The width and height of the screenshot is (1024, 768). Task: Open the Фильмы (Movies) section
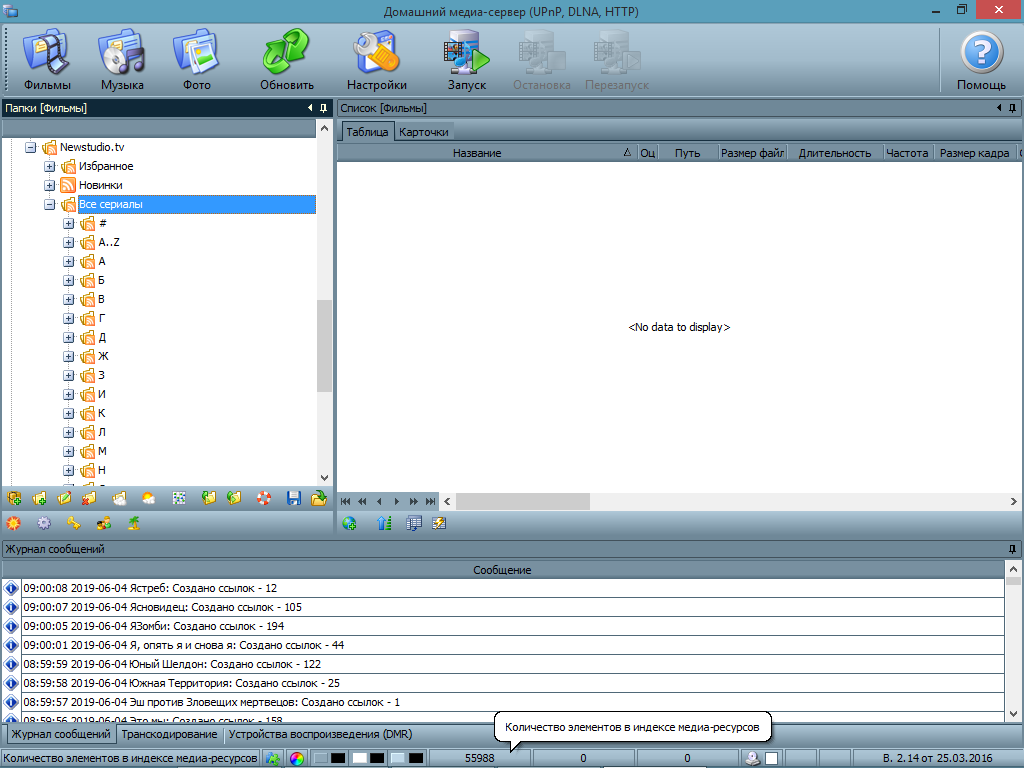(47, 61)
